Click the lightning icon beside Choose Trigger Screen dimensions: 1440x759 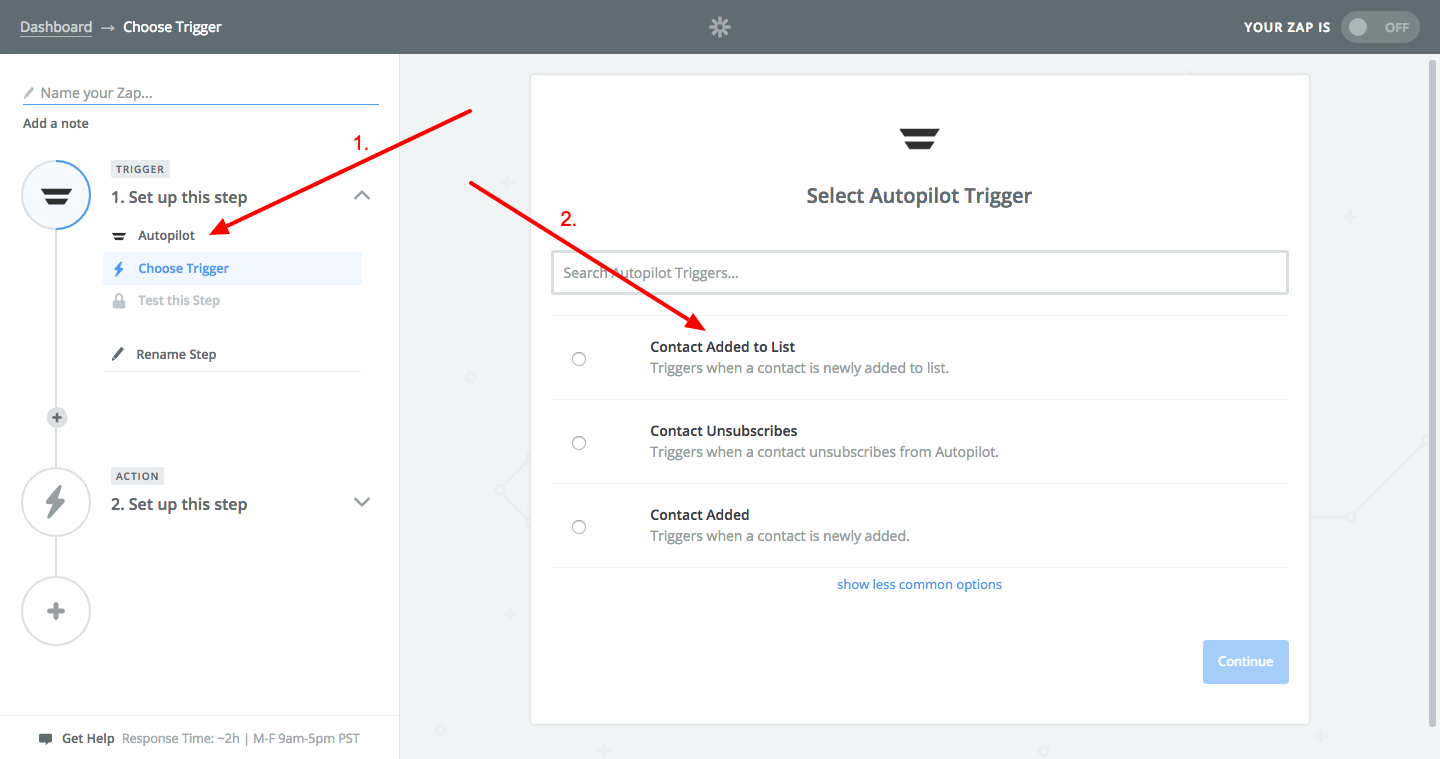(119, 268)
